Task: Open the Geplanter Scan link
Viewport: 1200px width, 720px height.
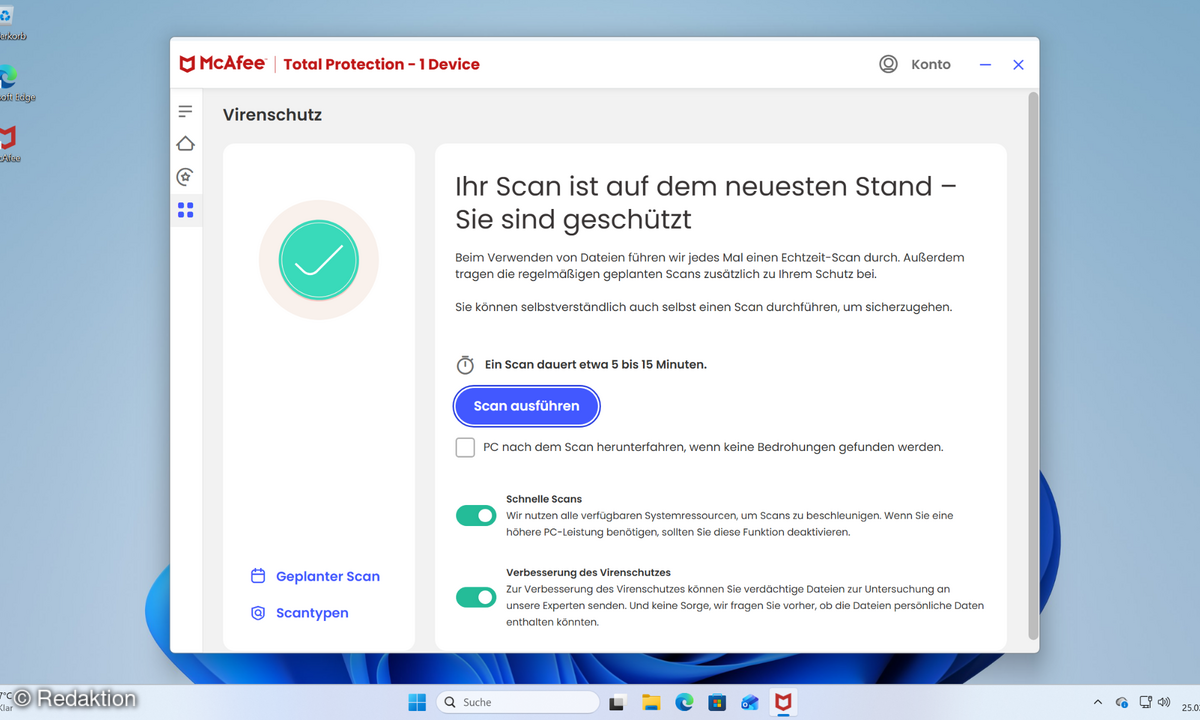Action: pyautogui.click(x=328, y=576)
